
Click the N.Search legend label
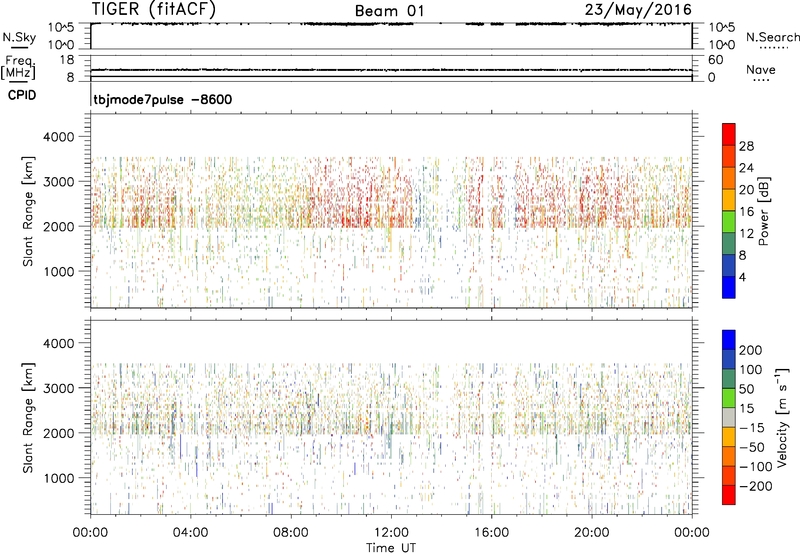click(772, 37)
